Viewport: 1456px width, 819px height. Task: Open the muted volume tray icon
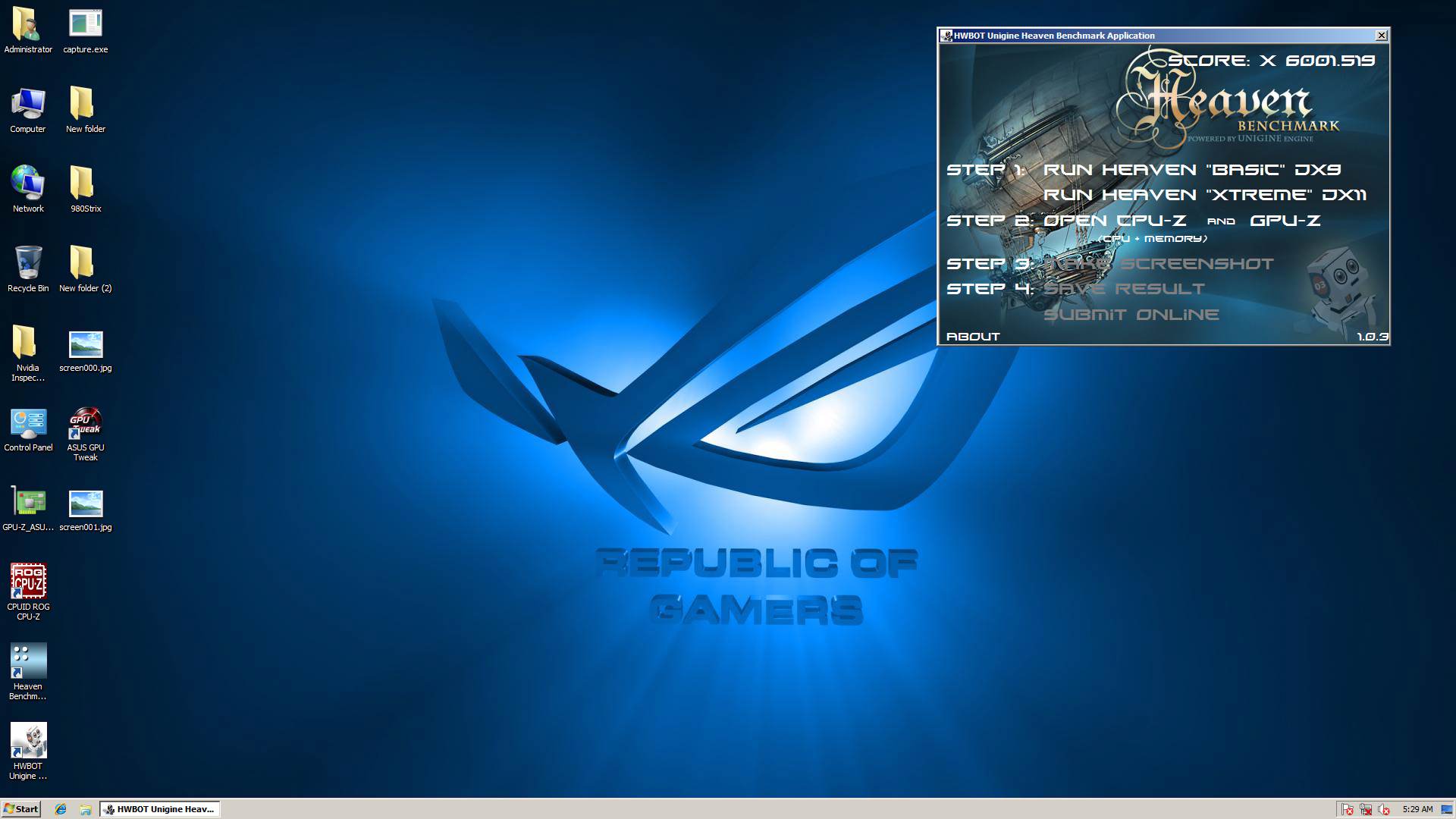click(x=1384, y=809)
